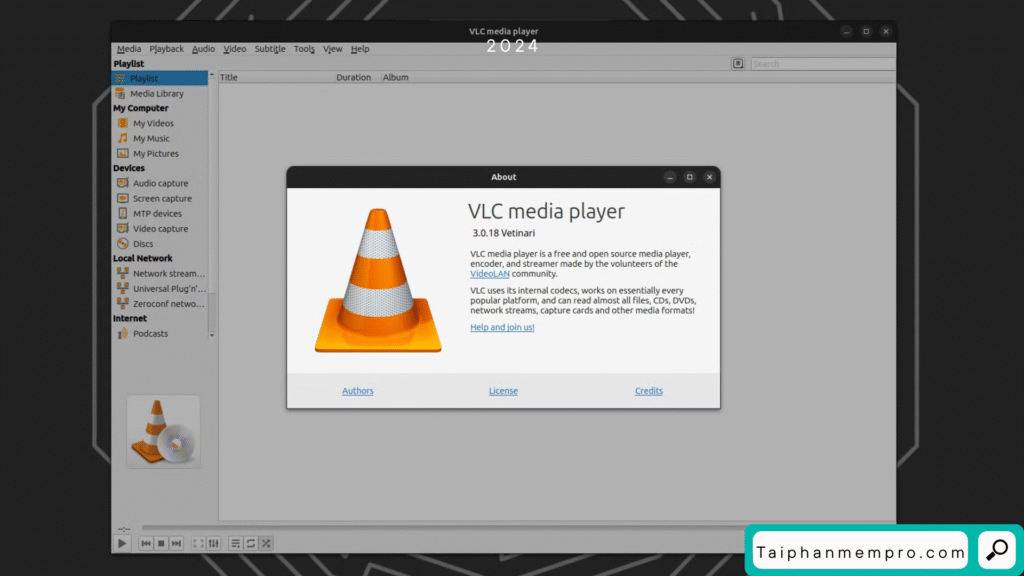
Task: Skip to next media track
Action: [176, 543]
